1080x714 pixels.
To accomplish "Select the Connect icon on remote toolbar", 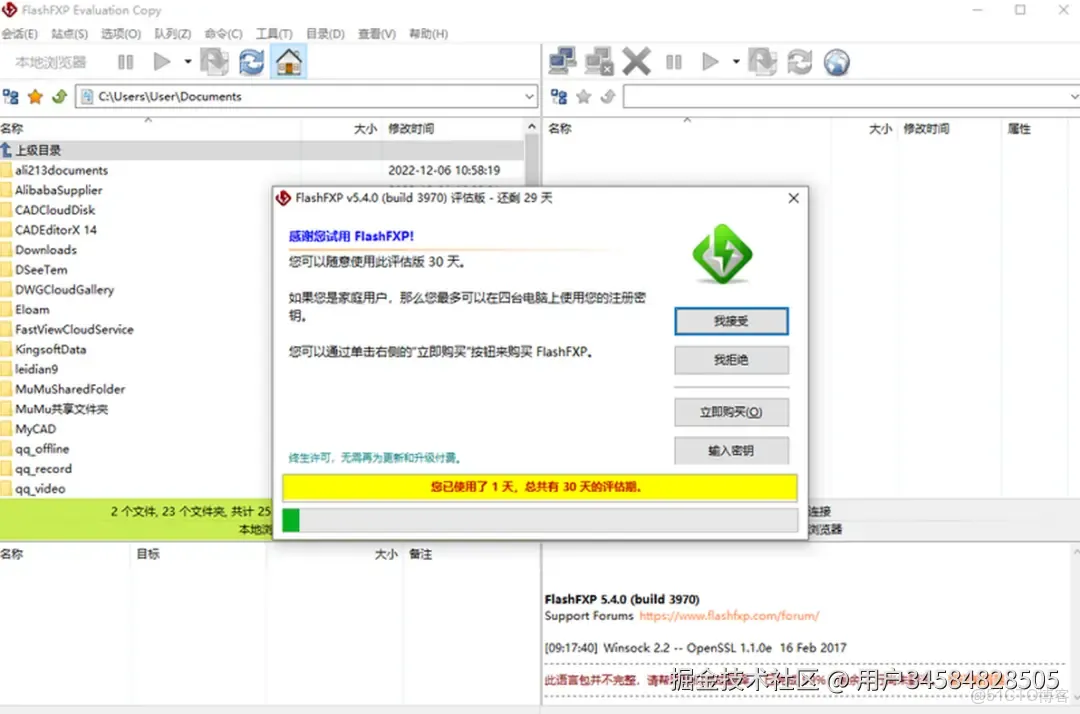I will click(x=562, y=61).
